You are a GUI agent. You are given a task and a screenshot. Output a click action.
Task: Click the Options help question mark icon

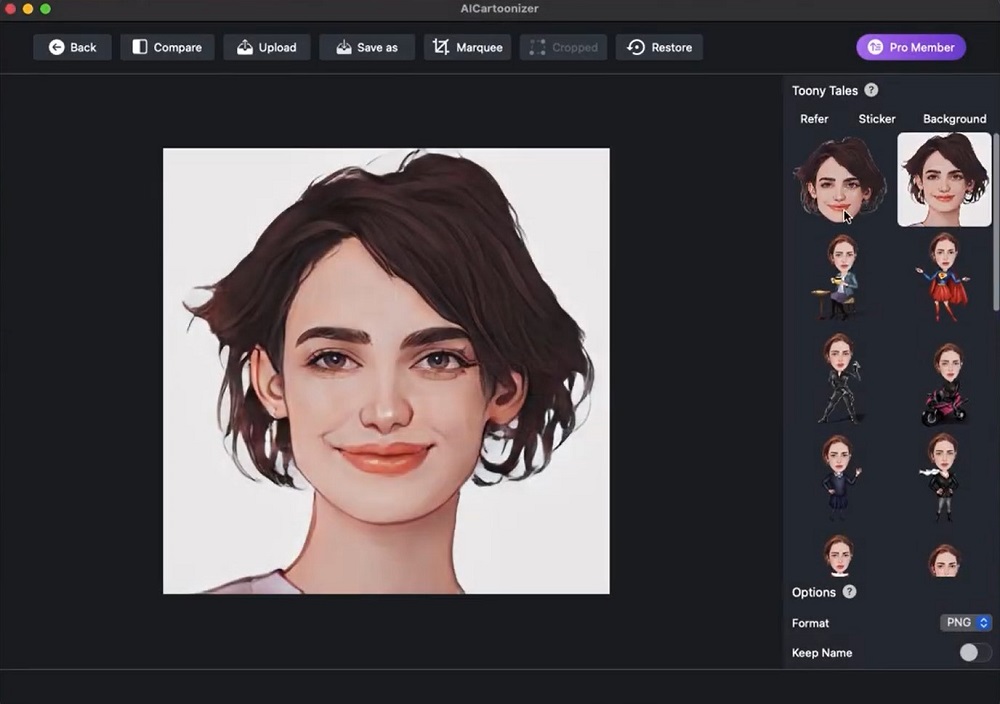pos(848,591)
